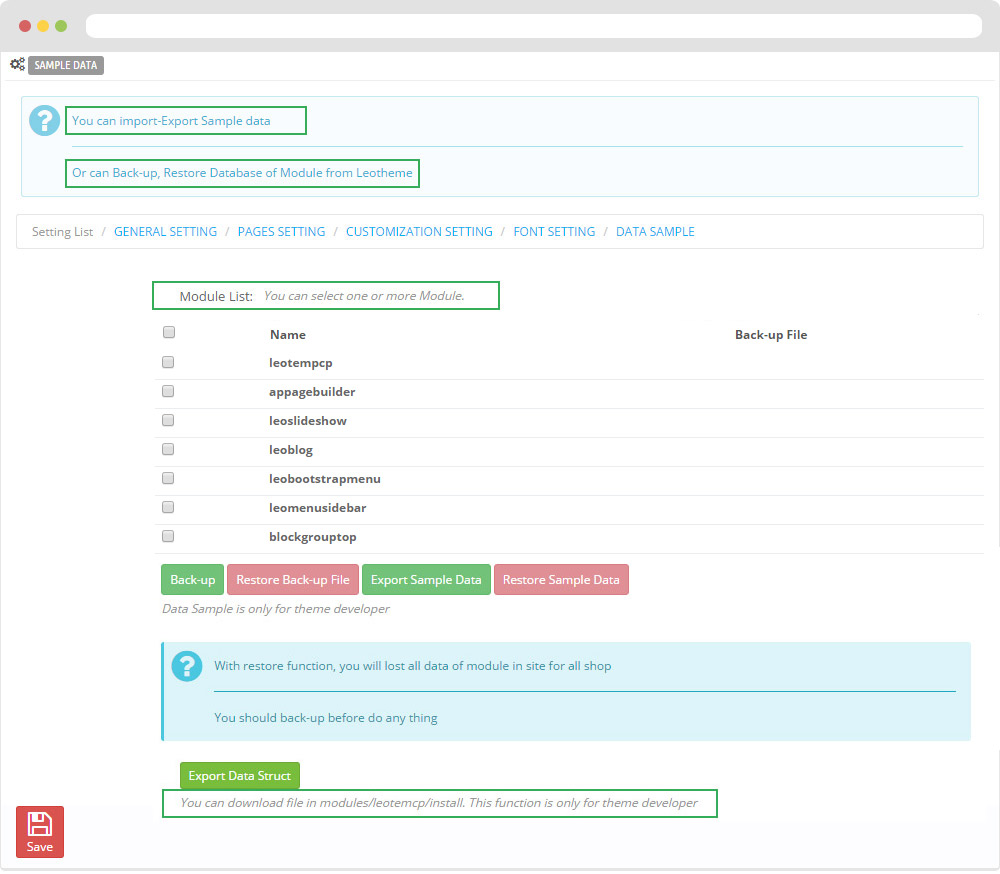Viewport: 1000px width, 874px height.
Task: Check the leoslideshow module checkbox
Action: click(x=168, y=420)
